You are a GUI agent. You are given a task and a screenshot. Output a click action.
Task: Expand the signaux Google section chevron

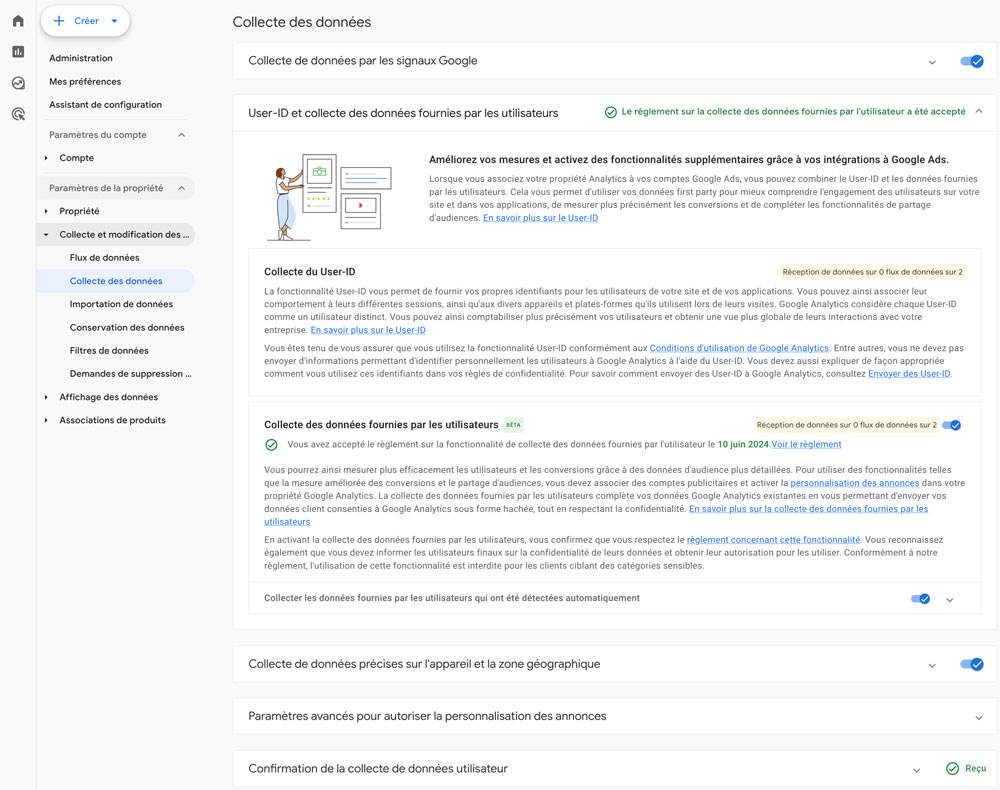(x=932, y=62)
